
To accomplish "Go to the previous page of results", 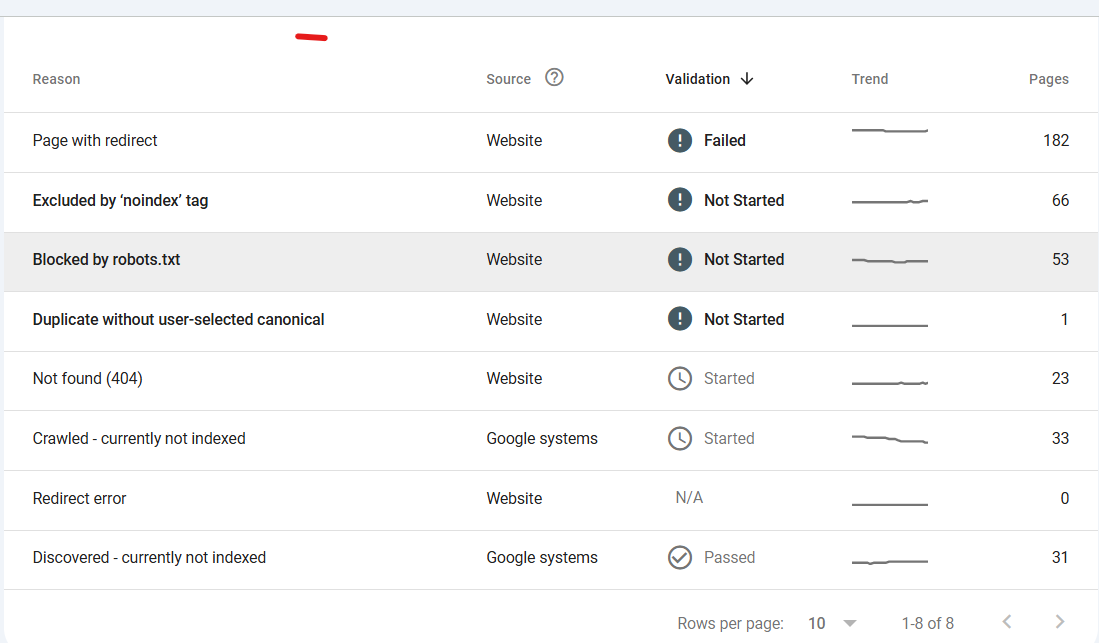I will pyautogui.click(x=1008, y=622).
